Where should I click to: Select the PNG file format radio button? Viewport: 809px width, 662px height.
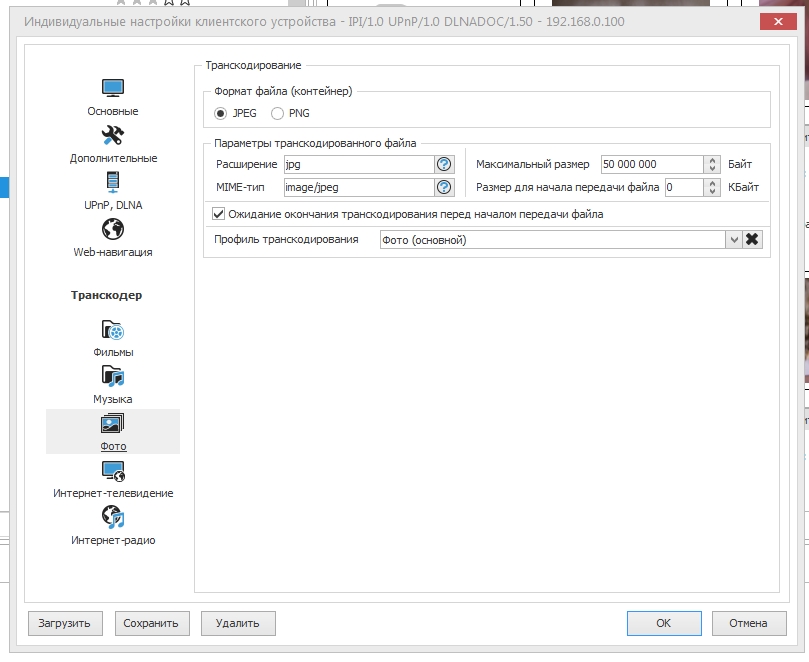(x=277, y=114)
